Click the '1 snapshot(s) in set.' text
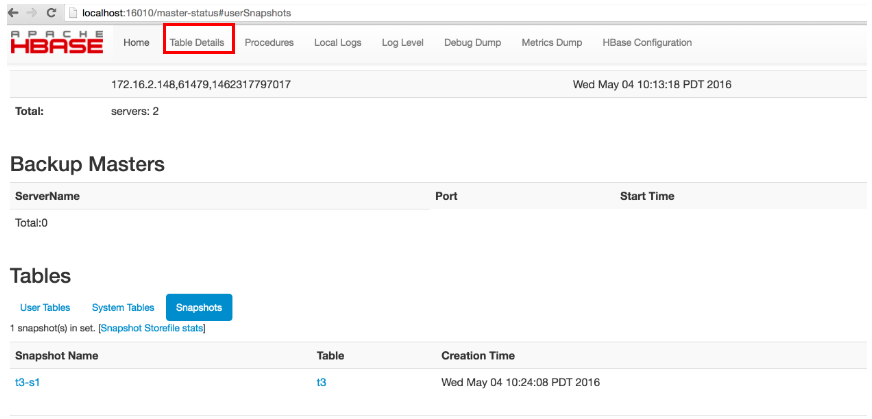 tap(53, 328)
